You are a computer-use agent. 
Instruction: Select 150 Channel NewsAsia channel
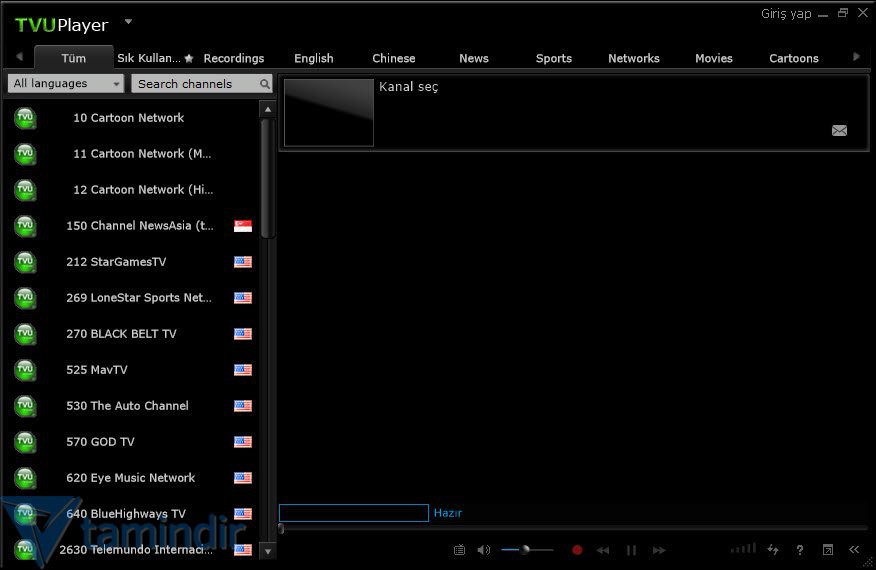[132, 226]
